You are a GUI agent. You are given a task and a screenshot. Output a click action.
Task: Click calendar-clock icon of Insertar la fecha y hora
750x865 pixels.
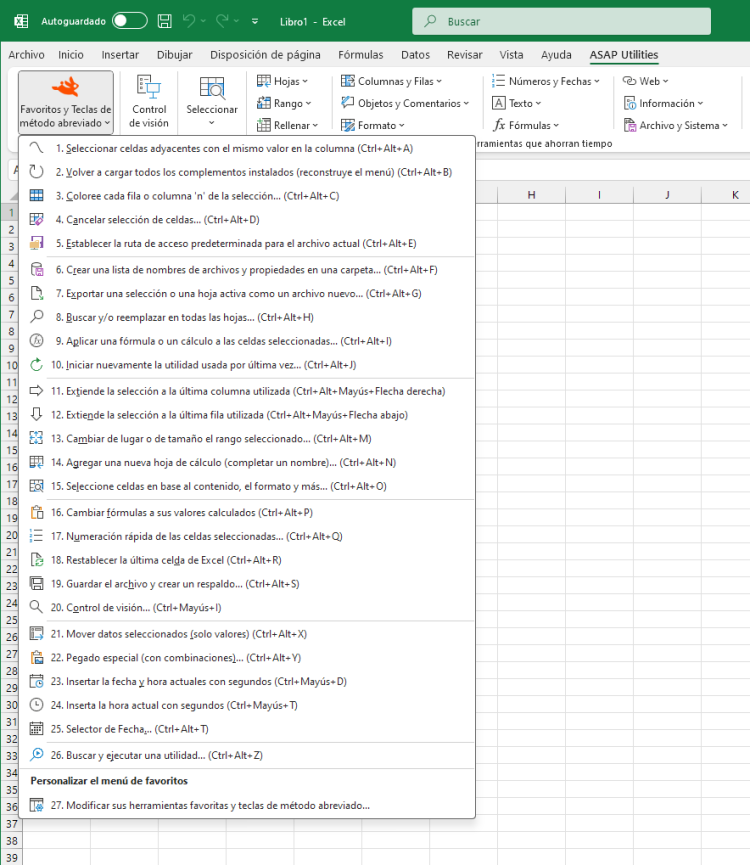pos(36,681)
